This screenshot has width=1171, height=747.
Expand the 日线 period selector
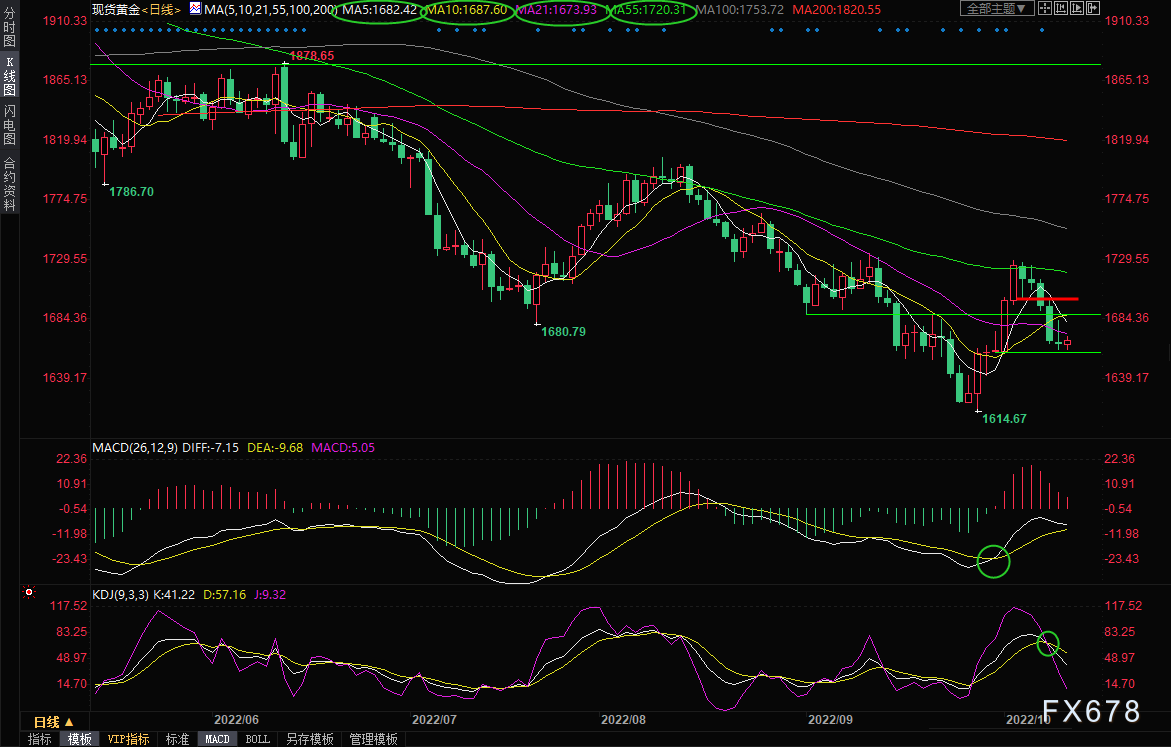54,722
